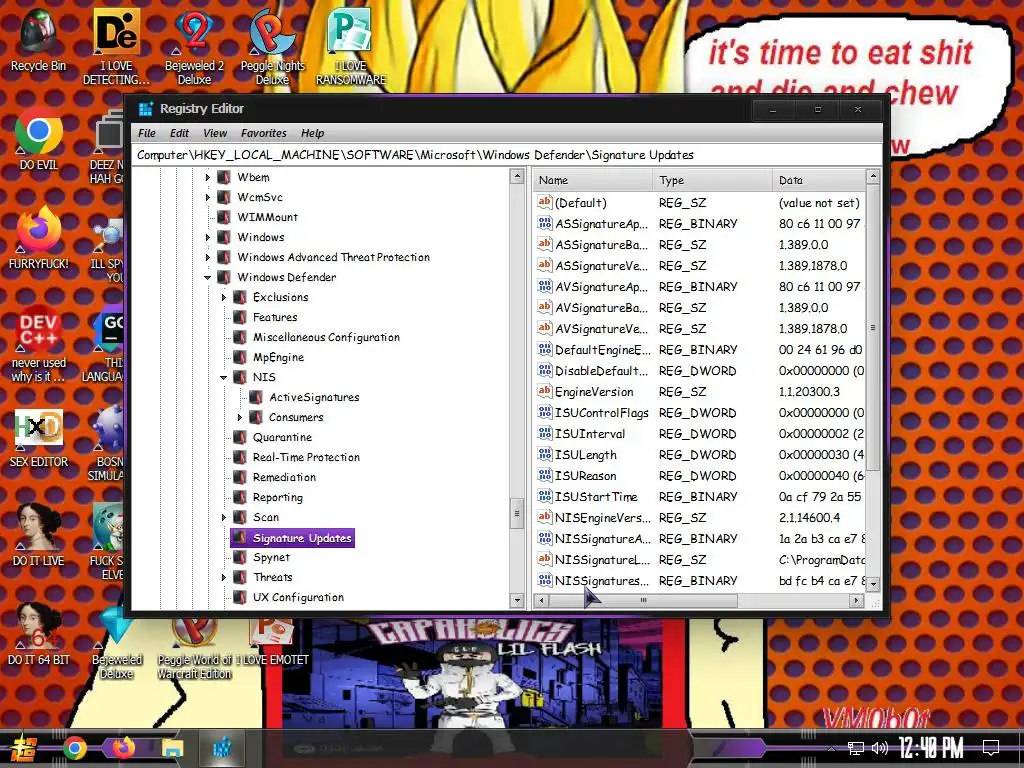Open the Favorites menu
The width and height of the screenshot is (1024, 768).
click(x=263, y=133)
